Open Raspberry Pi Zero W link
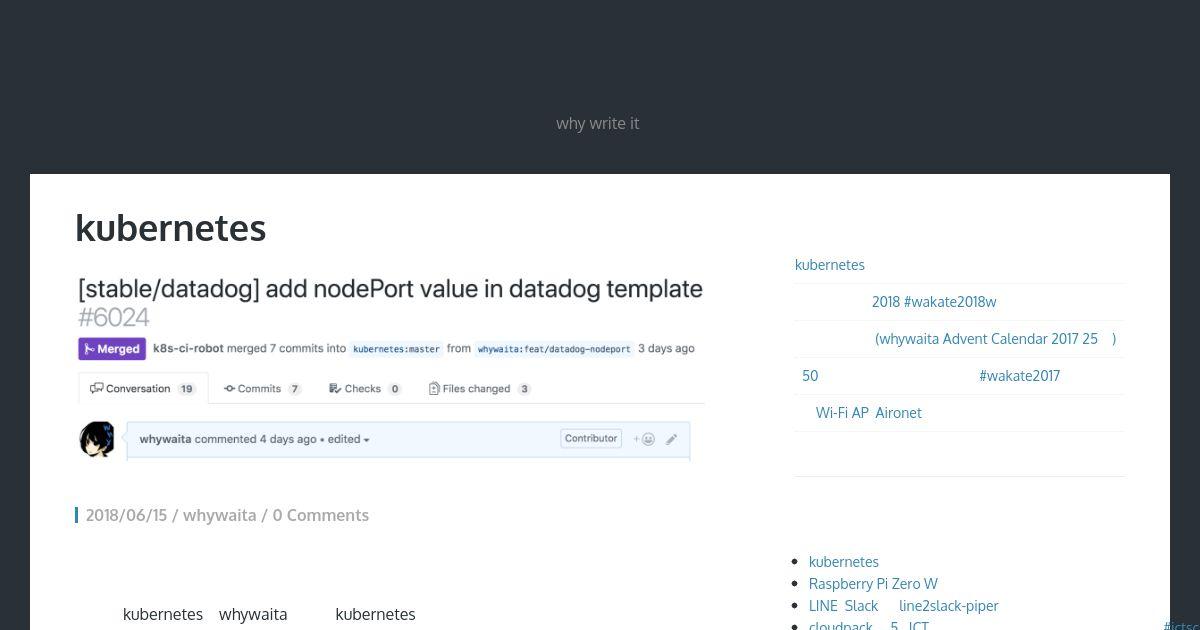Screen dimensions: 1200x630 pos(873,584)
